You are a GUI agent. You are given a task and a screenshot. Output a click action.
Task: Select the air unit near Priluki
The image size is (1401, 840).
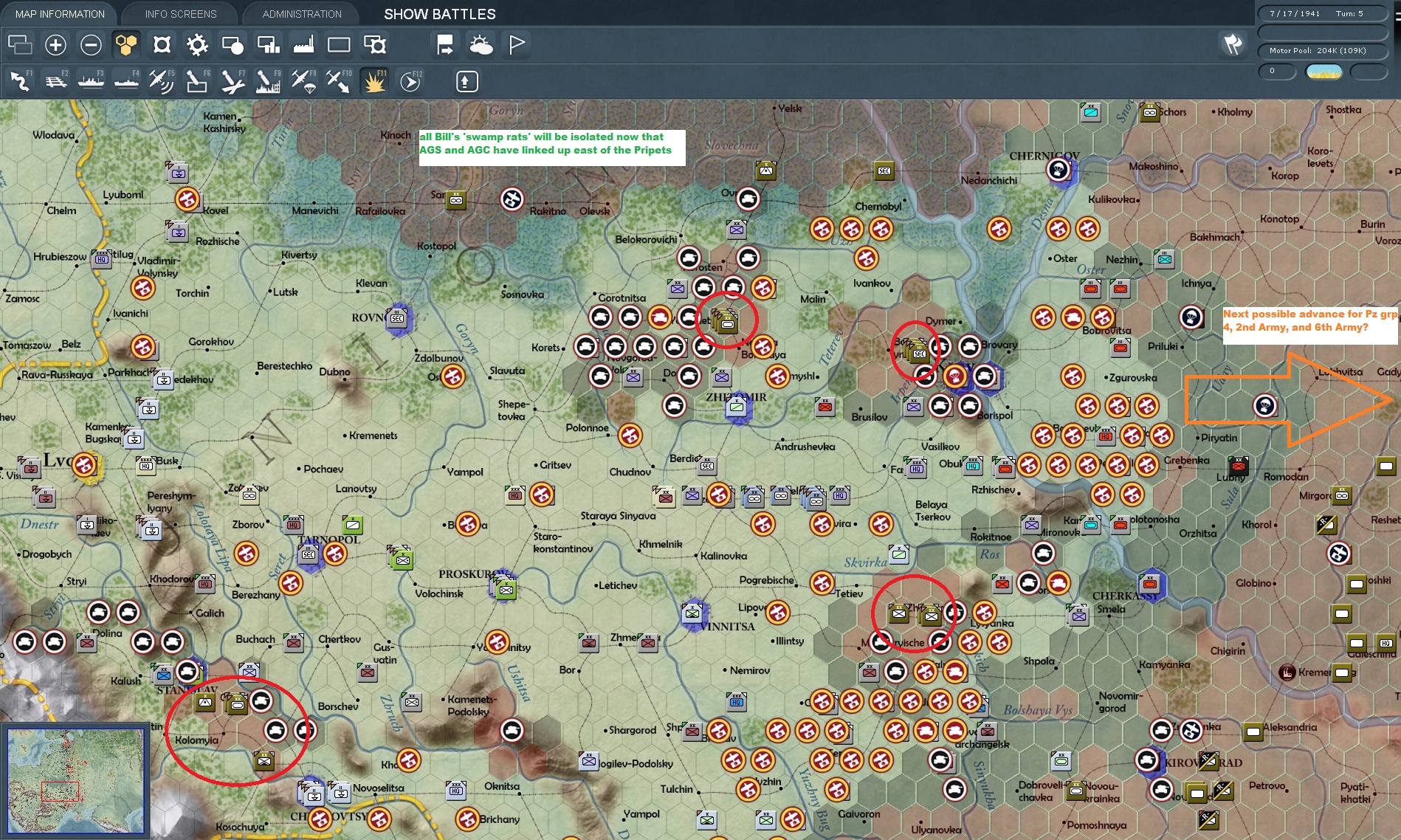[1191, 317]
